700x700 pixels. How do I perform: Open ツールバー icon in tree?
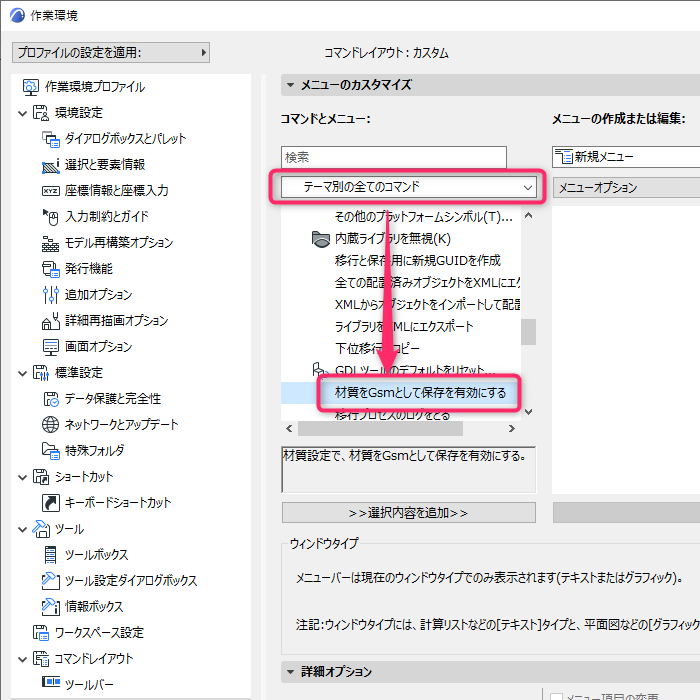click(50, 682)
